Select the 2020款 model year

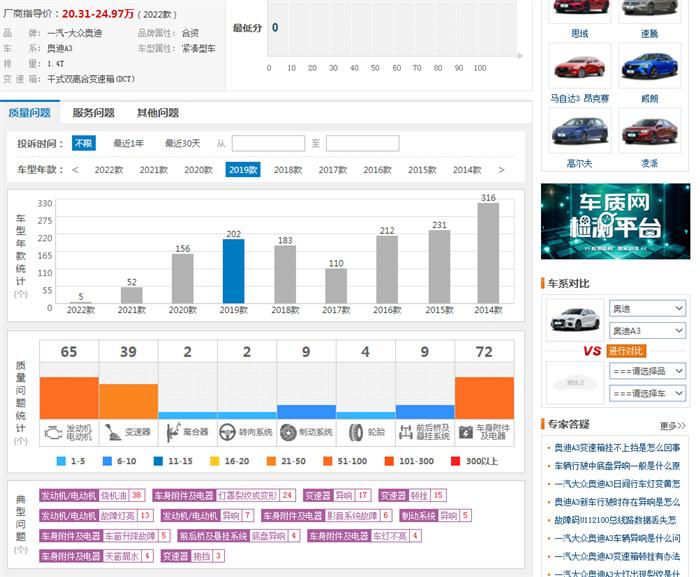pyautogui.click(x=198, y=170)
